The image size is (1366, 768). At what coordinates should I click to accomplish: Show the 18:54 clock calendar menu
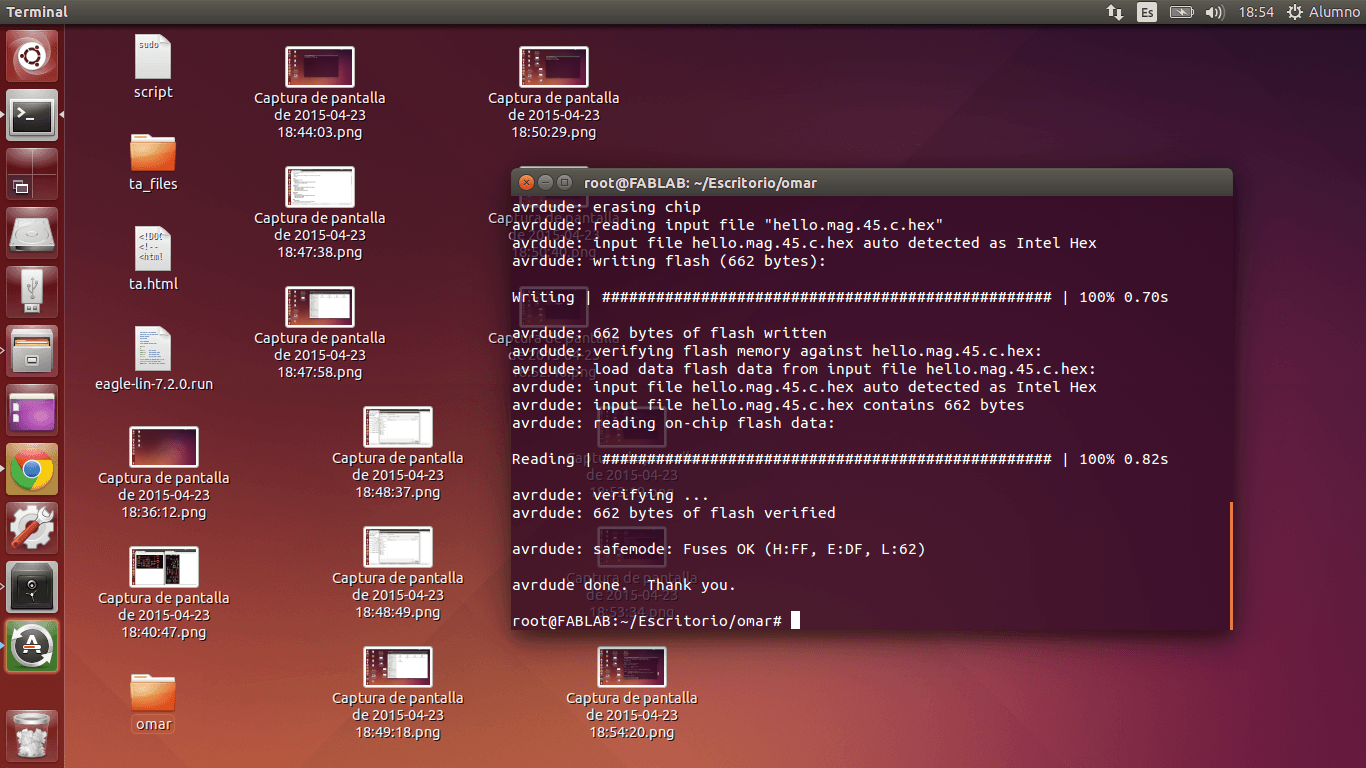point(1256,12)
